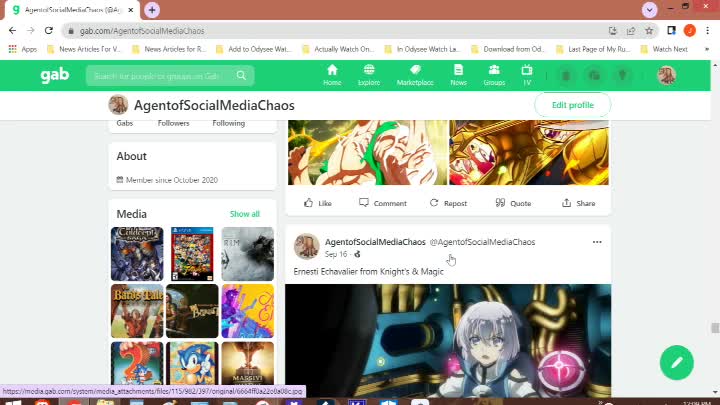This screenshot has width=720, height=405.
Task: Reload the page
Action: pyautogui.click(x=49, y=31)
